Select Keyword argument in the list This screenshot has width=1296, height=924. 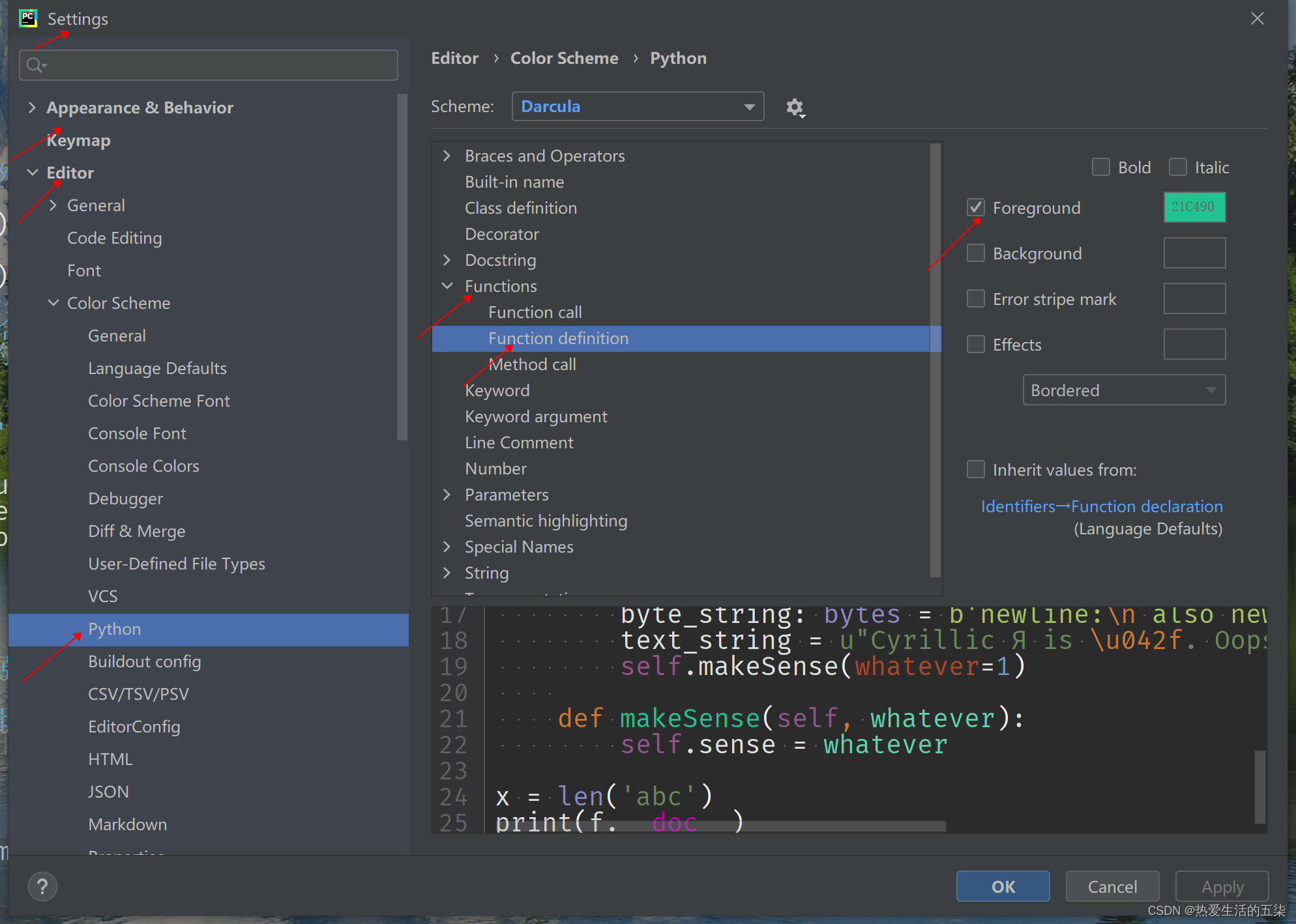pos(535,416)
